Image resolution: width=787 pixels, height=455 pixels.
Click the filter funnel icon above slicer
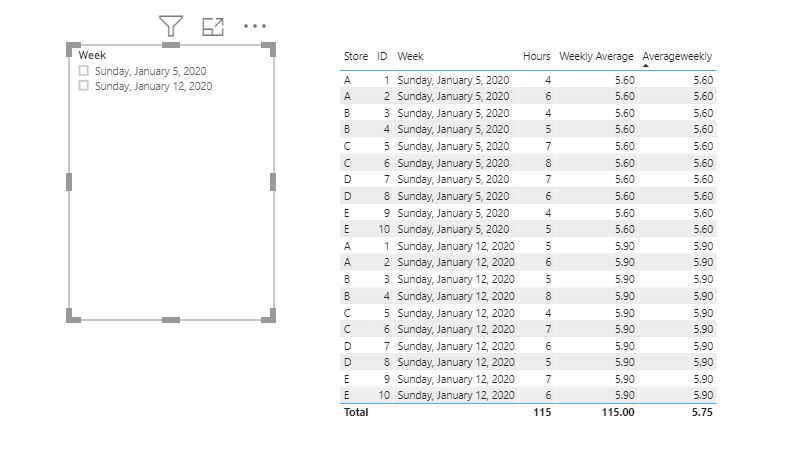(x=171, y=26)
